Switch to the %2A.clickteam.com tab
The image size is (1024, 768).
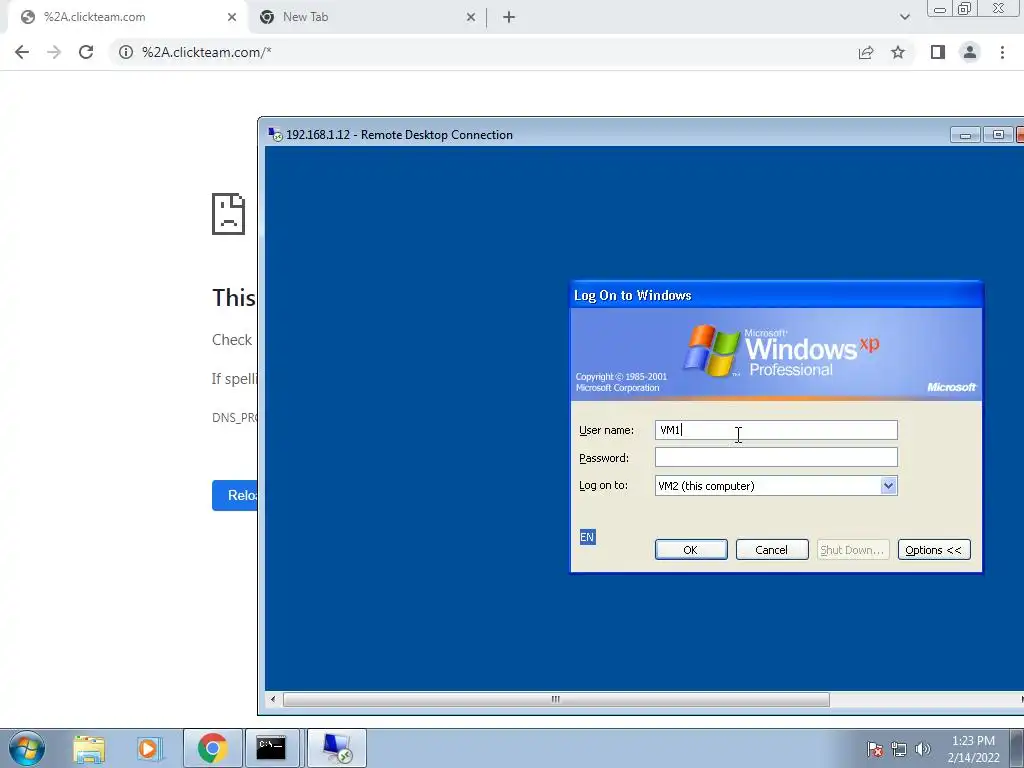click(124, 17)
